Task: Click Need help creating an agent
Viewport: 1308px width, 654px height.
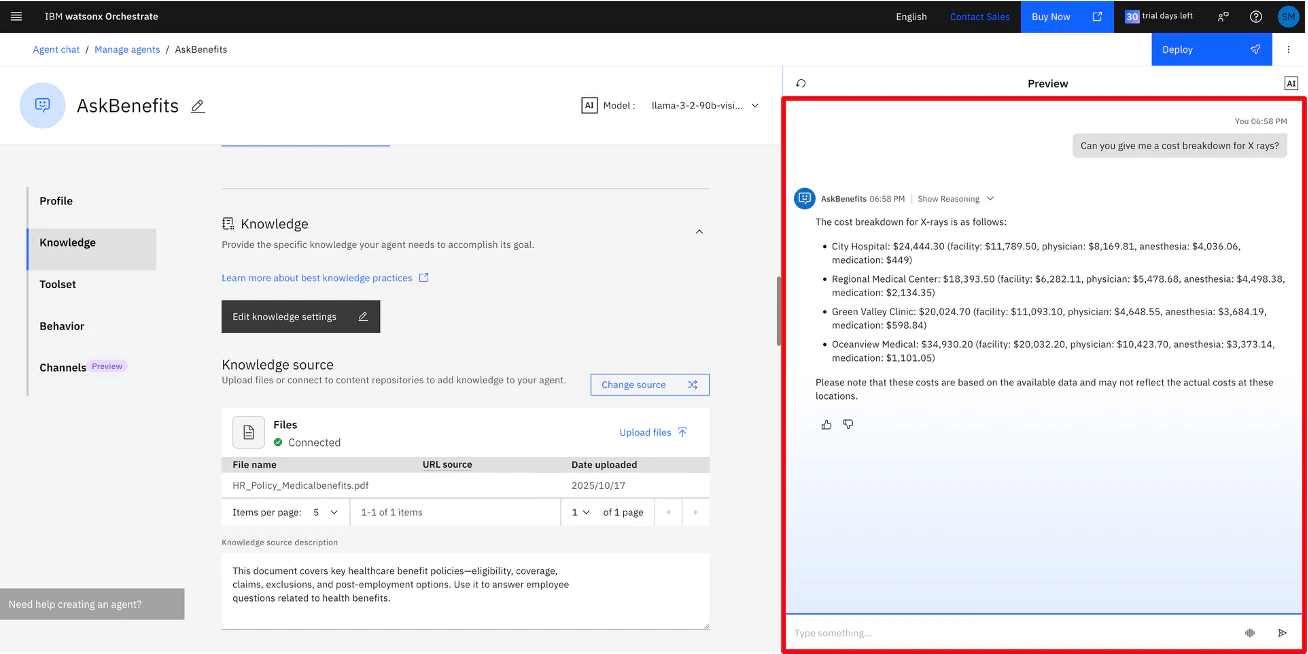Action: (92, 604)
